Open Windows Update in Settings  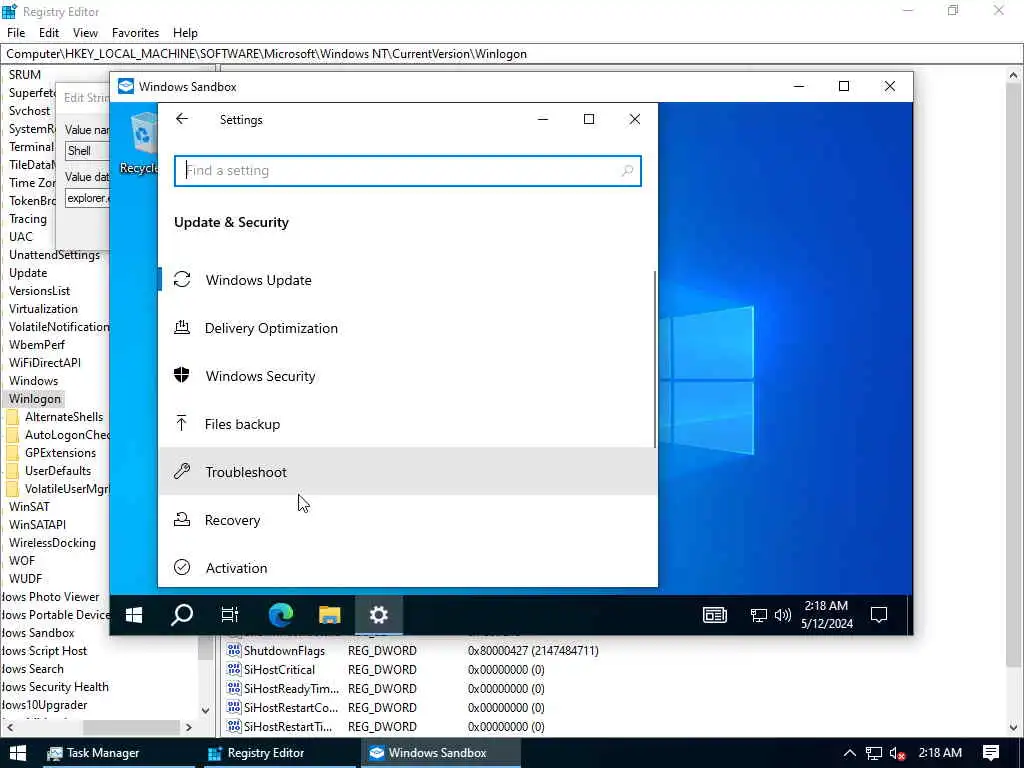pyautogui.click(x=408, y=280)
